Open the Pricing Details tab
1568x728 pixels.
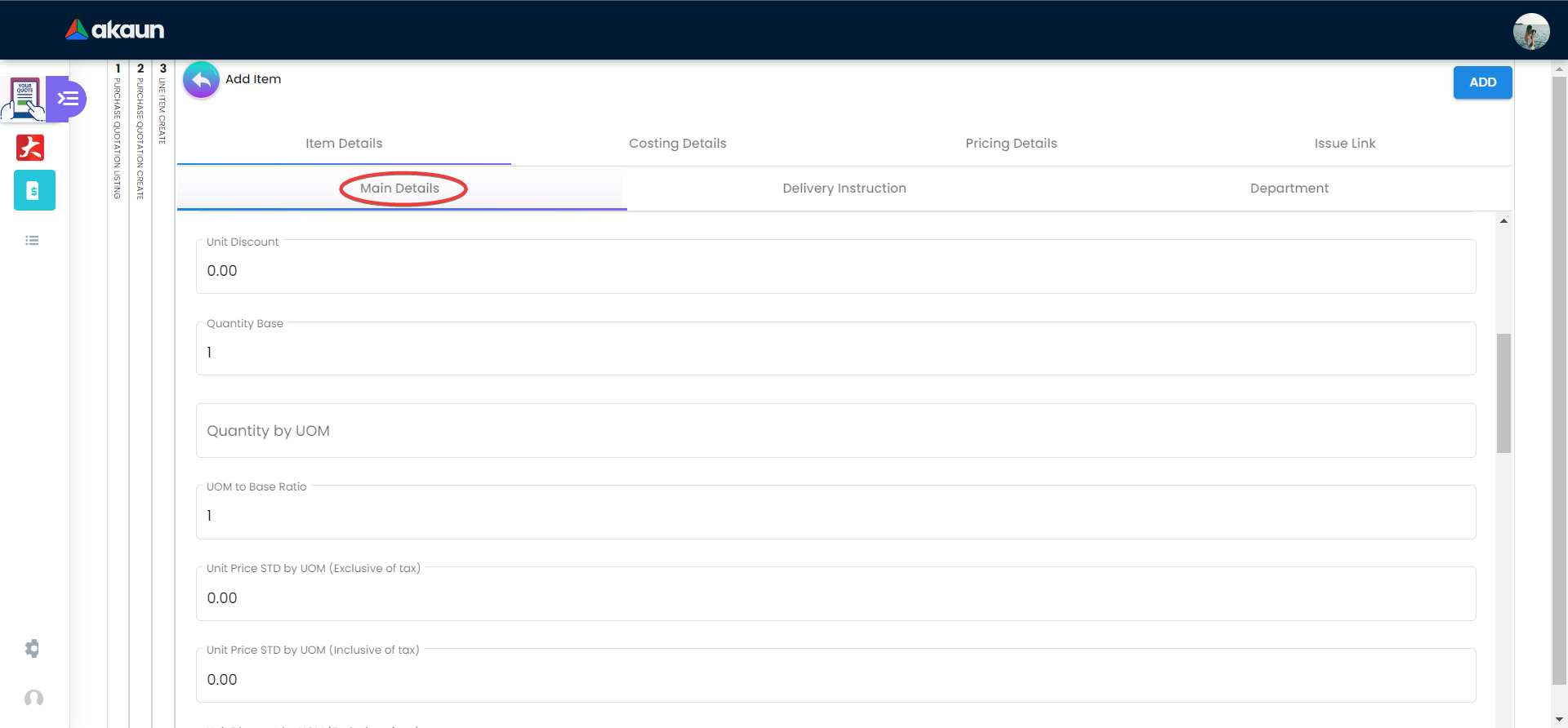pyautogui.click(x=1011, y=144)
